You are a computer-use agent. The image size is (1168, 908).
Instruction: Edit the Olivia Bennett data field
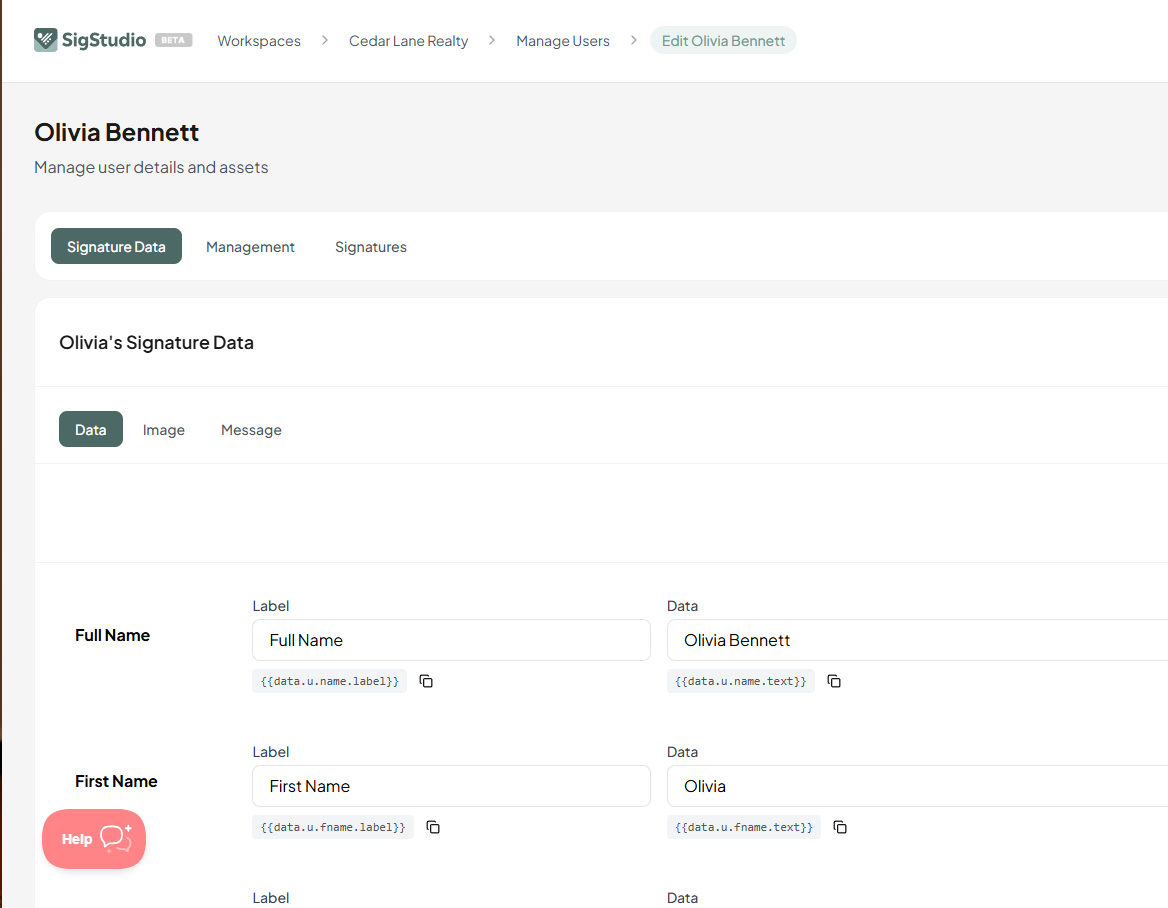pos(918,640)
